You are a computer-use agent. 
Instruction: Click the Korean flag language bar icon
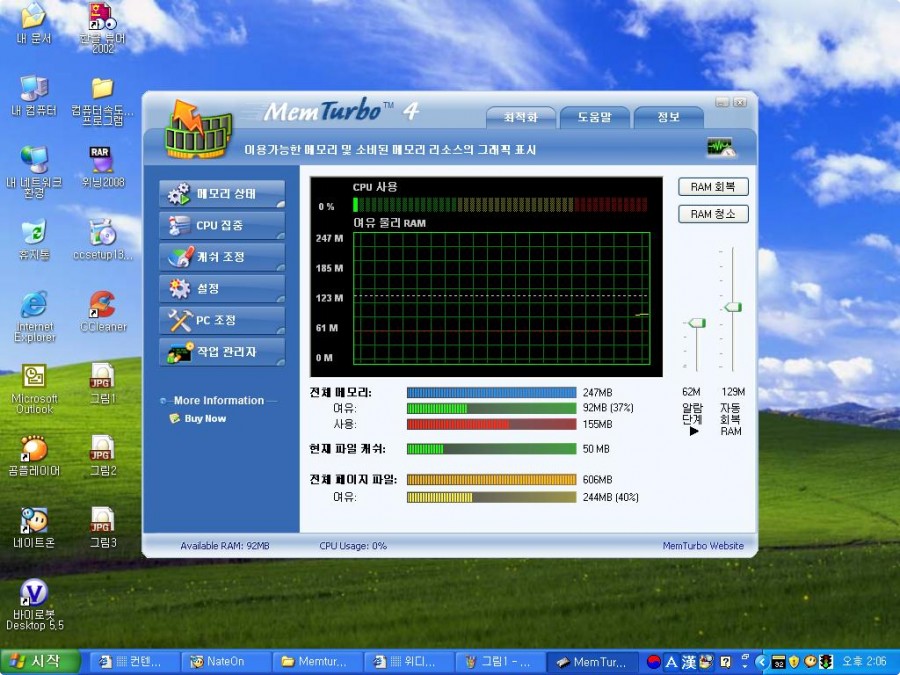[x=654, y=662]
